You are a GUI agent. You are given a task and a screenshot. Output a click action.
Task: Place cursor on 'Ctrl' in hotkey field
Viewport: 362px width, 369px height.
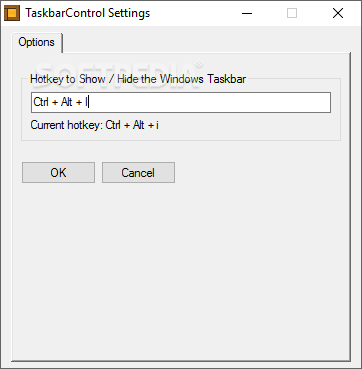[x=41, y=102]
